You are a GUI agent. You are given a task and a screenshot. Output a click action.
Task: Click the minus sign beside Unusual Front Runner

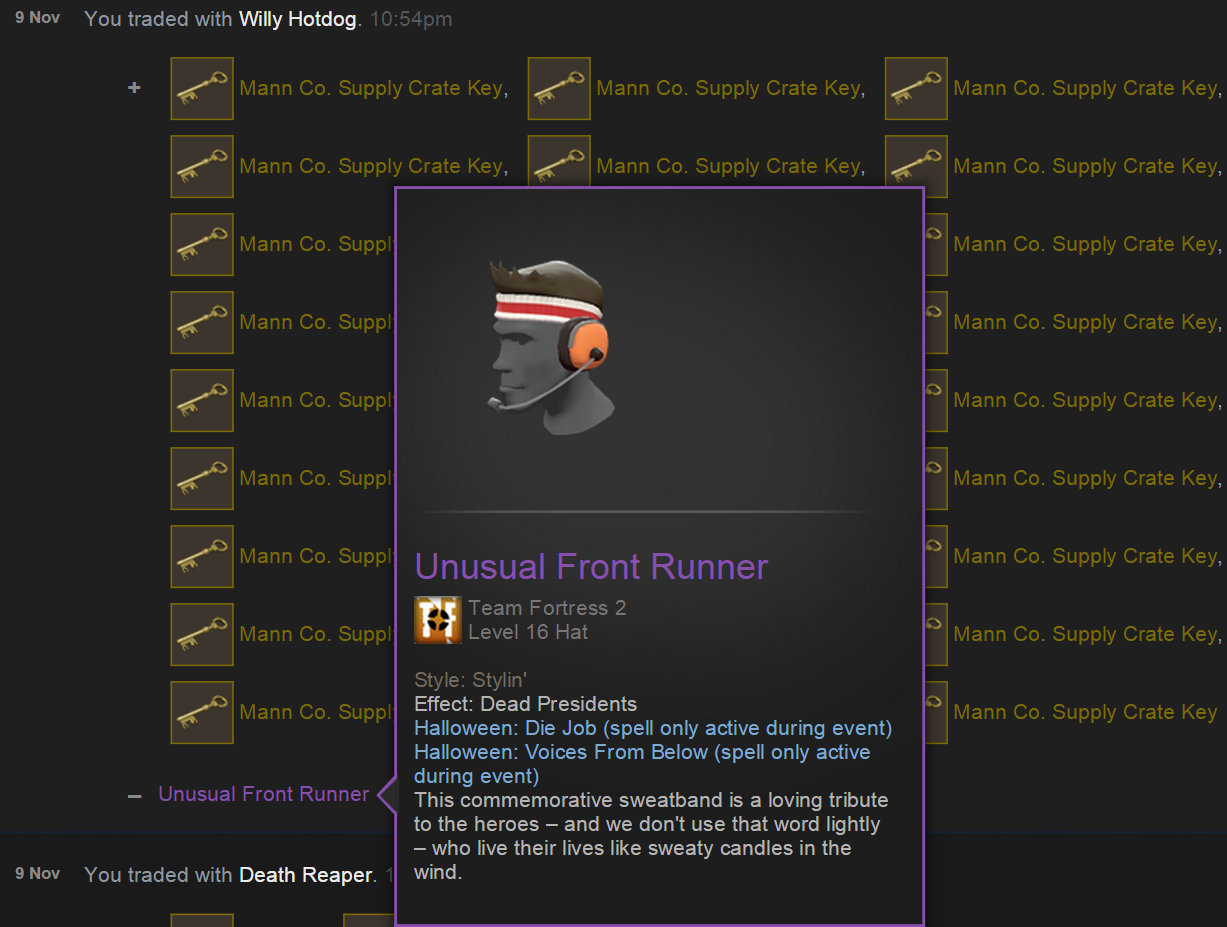click(x=134, y=796)
